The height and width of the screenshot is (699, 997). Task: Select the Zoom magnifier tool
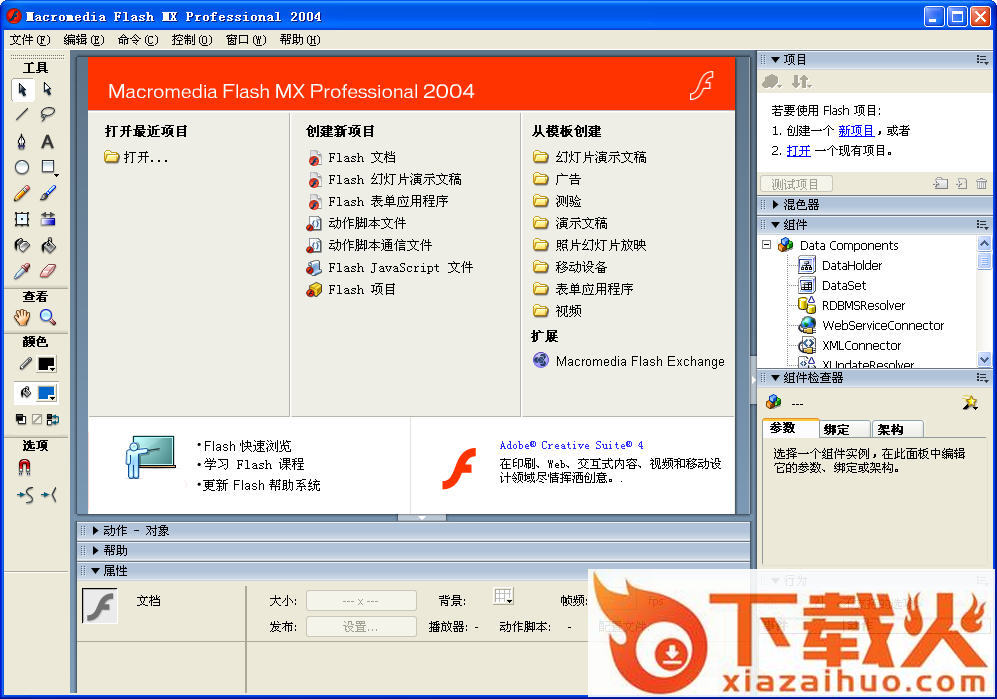click(x=48, y=317)
